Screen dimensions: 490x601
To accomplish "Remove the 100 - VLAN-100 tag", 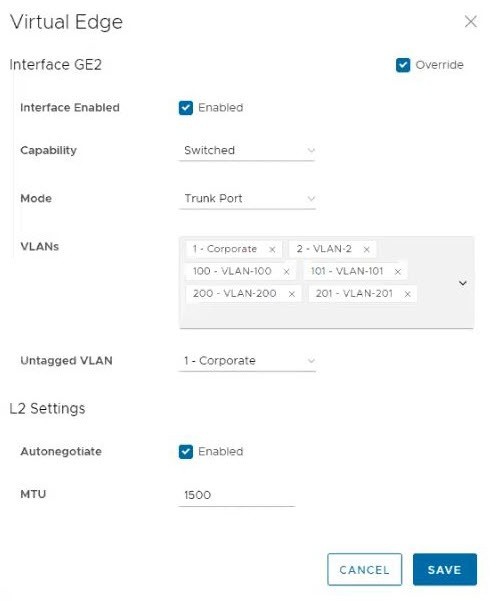I will (286, 272).
